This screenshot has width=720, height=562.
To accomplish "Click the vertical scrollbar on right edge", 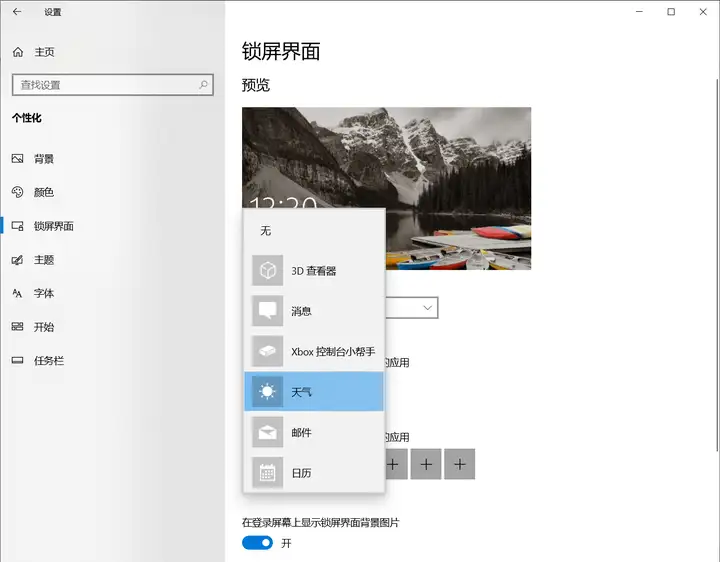I will 717,264.
